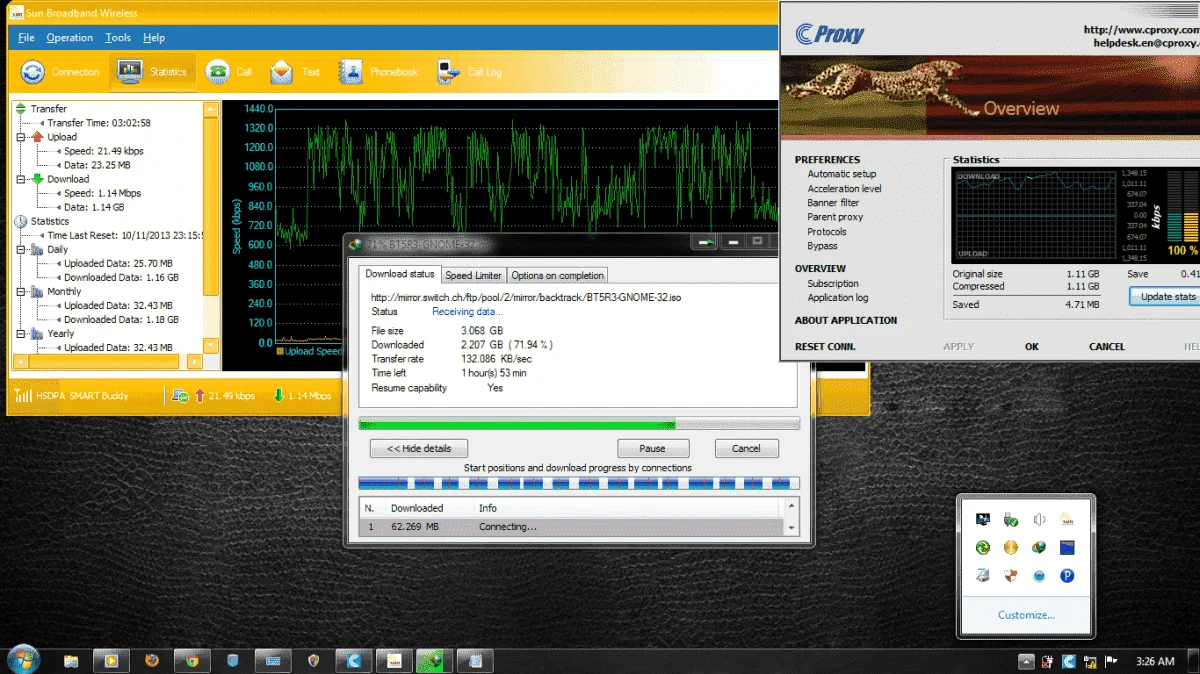Click the Update stats button
1200x674 pixels.
[x=1166, y=296]
